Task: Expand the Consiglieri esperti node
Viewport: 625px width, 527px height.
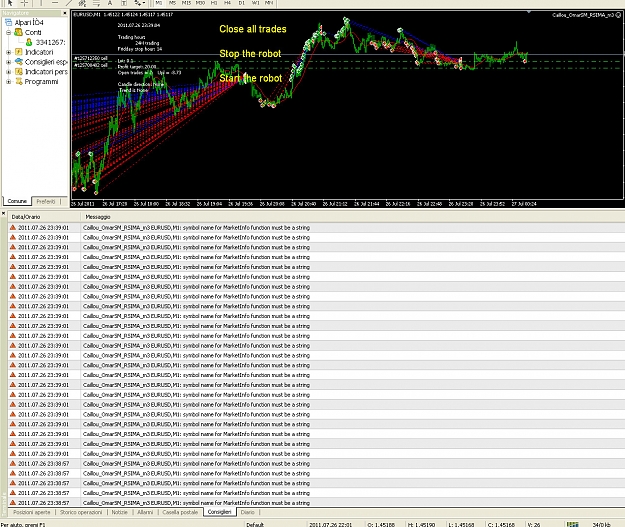Action: pyautogui.click(x=8, y=62)
